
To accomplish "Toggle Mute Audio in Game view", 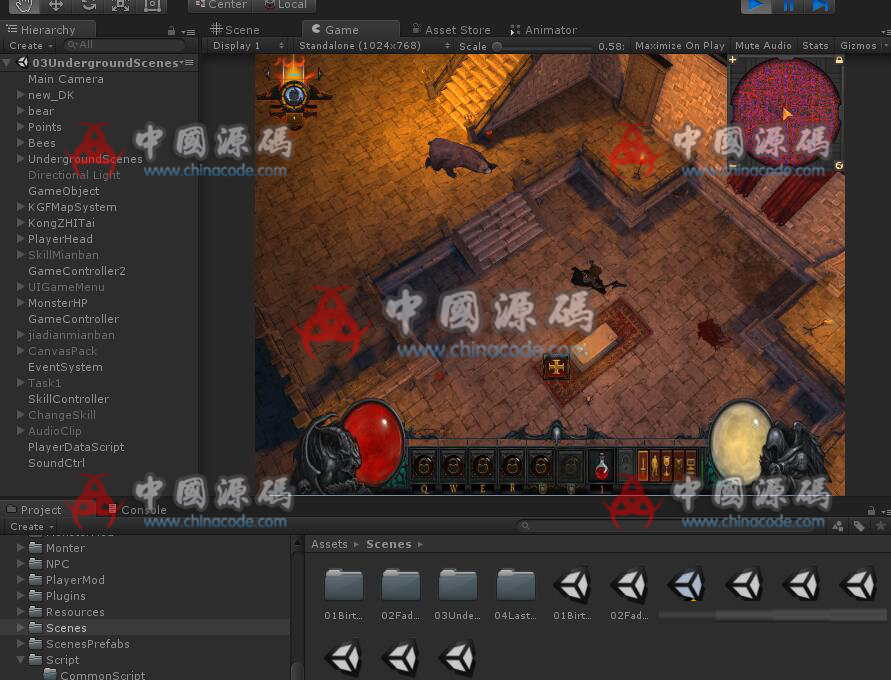I will 763,46.
